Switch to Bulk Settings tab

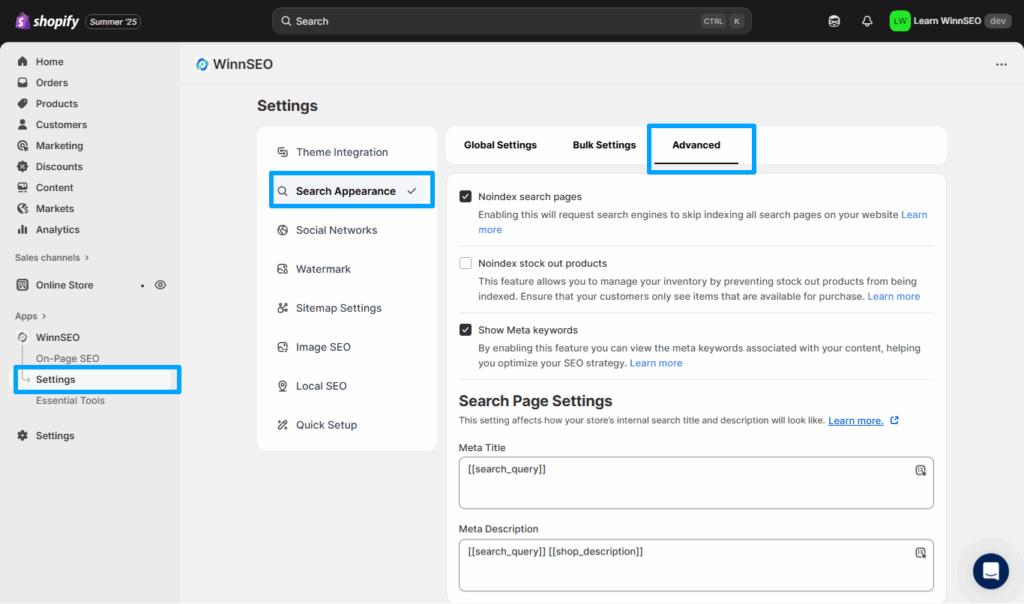click(604, 145)
